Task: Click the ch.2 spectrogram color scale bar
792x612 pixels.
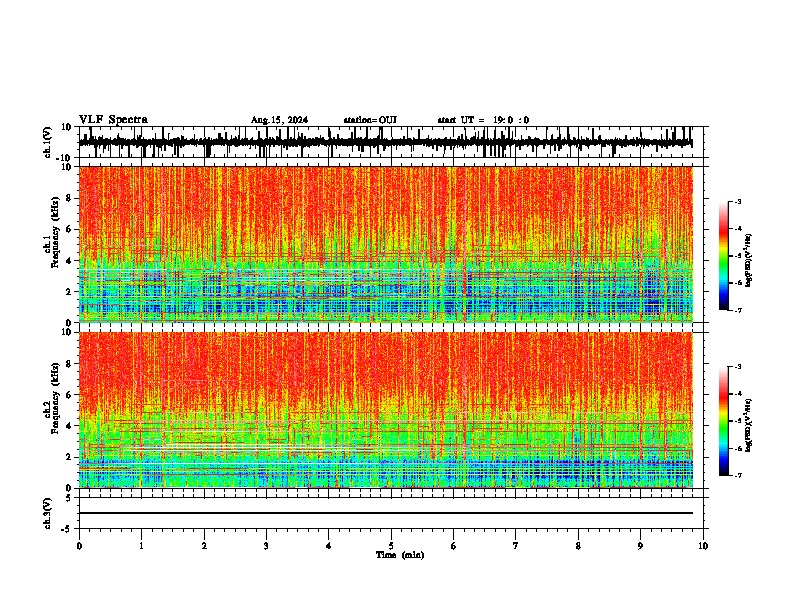Action: pos(724,421)
